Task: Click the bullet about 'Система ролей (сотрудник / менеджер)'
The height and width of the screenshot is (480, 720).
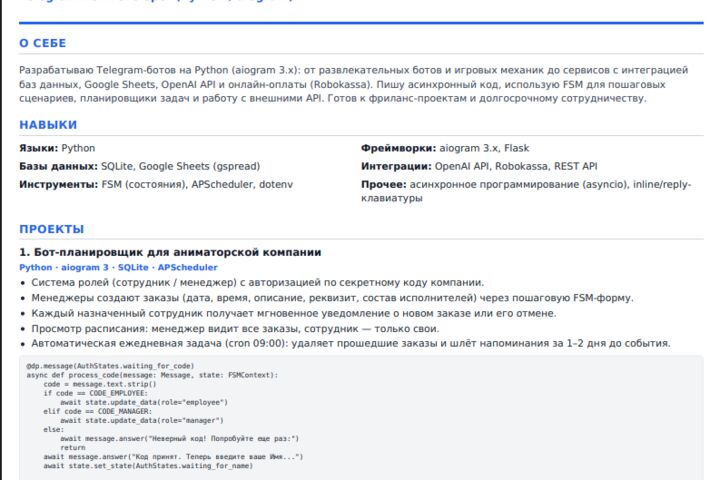Action: 258,282
